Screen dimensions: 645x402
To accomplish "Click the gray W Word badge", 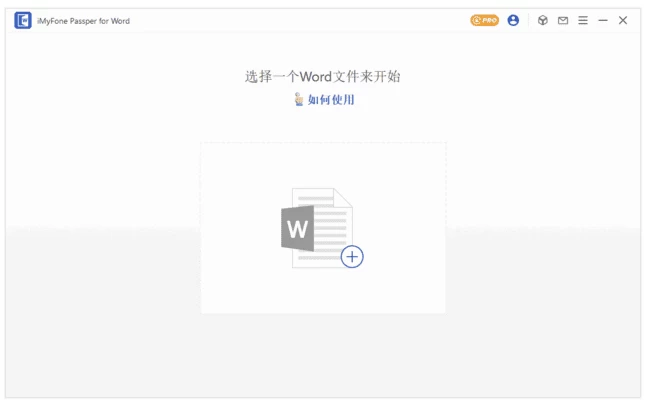I will point(297,229).
